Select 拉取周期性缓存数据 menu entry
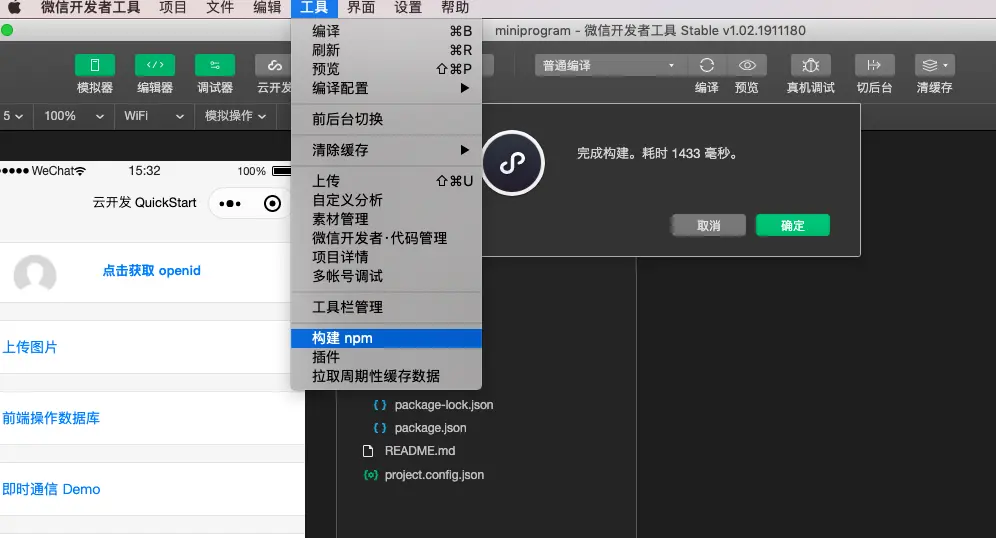Screen dimensions: 996x538 (386, 377)
